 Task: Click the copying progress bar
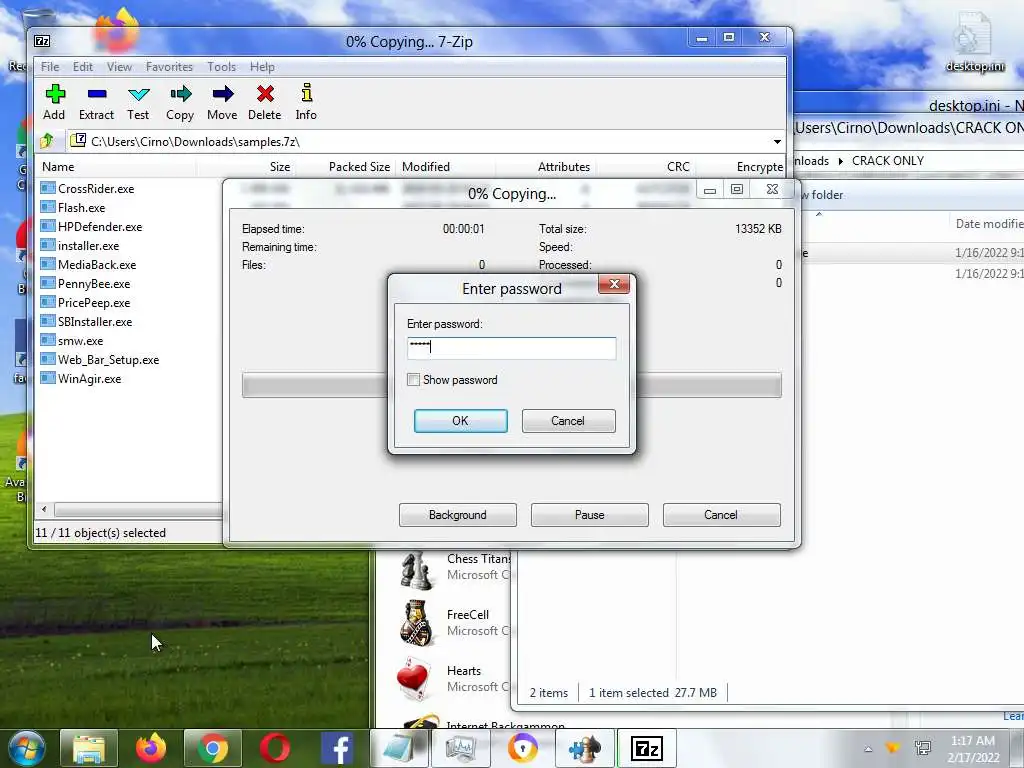511,385
